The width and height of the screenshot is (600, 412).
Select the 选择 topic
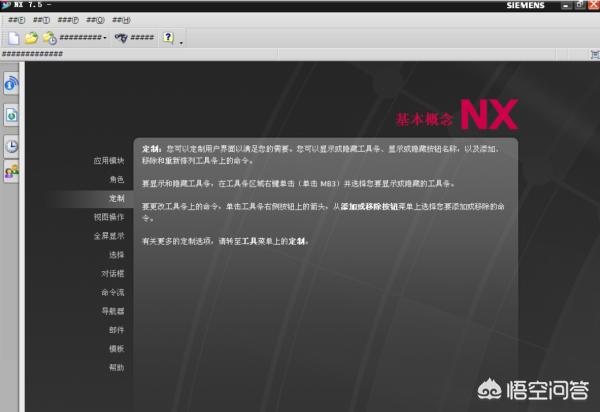[x=117, y=254]
